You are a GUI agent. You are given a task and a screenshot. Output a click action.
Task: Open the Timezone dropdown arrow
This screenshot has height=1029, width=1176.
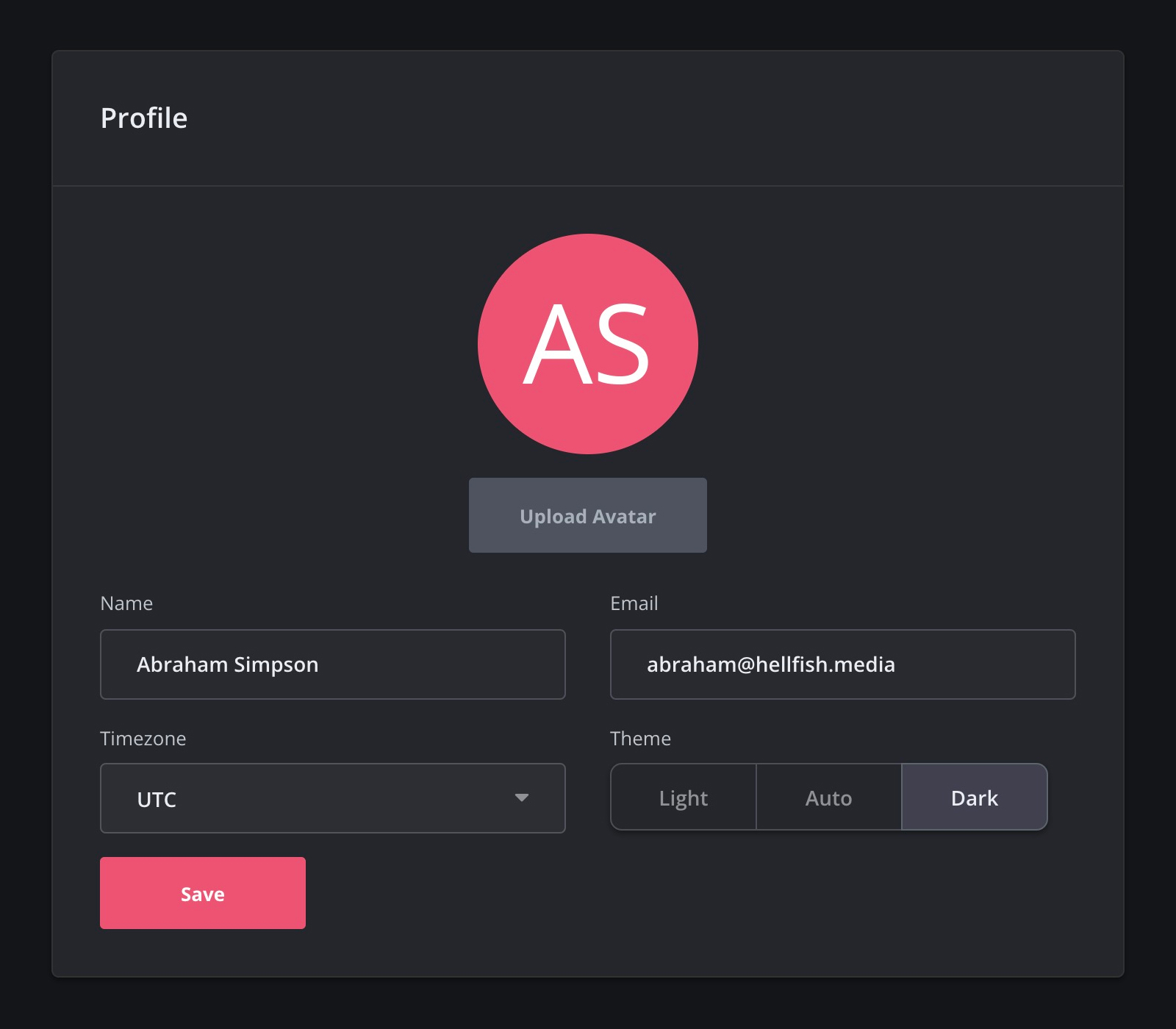[x=522, y=797]
